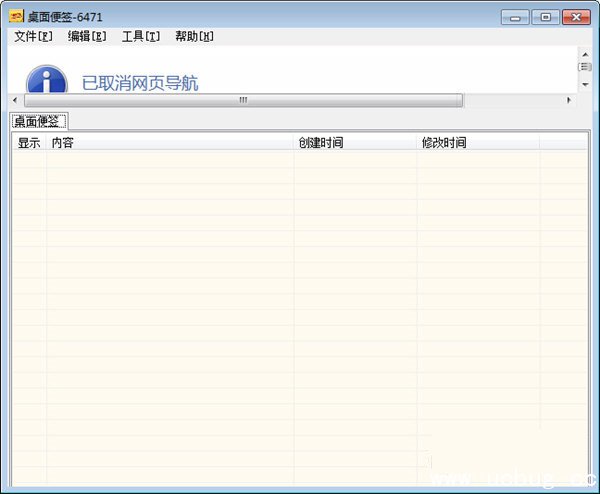Screen dimensions: 600x494
Task: Click the empty notes list area
Action: [x=300, y=320]
